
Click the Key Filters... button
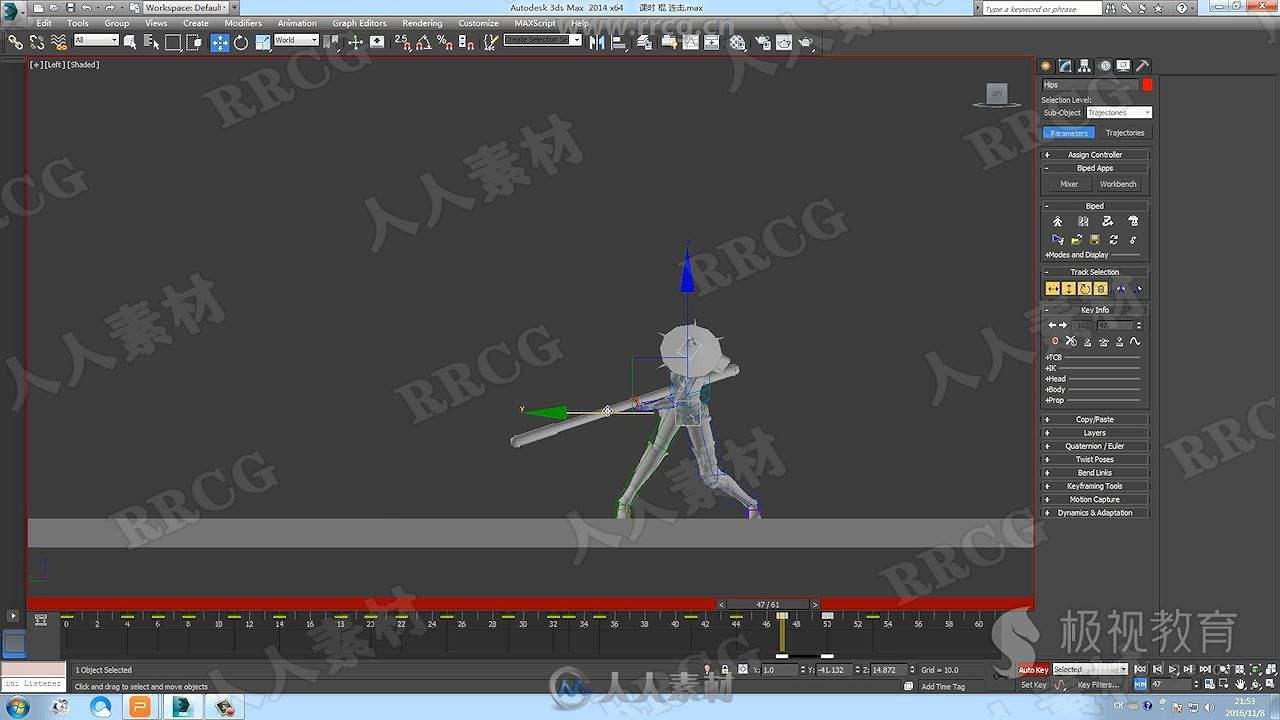1098,685
